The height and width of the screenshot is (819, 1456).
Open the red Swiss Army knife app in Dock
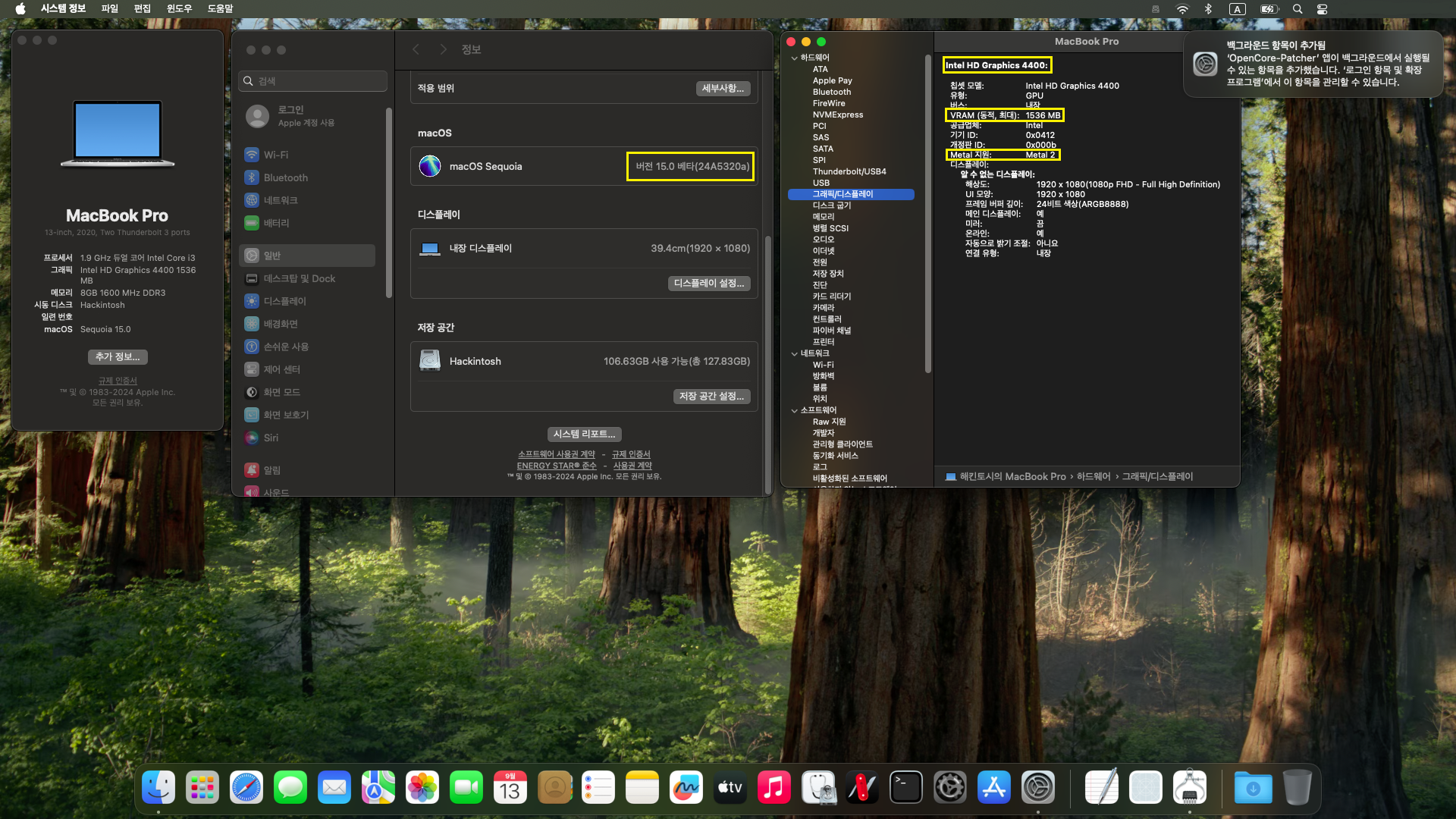pos(862,788)
